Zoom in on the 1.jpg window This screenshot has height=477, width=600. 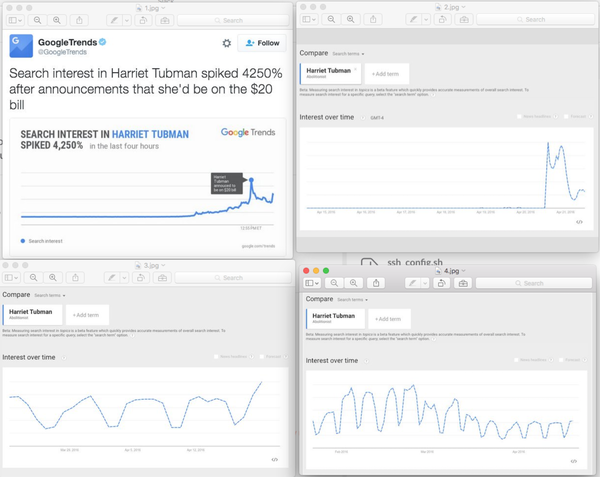(x=57, y=20)
